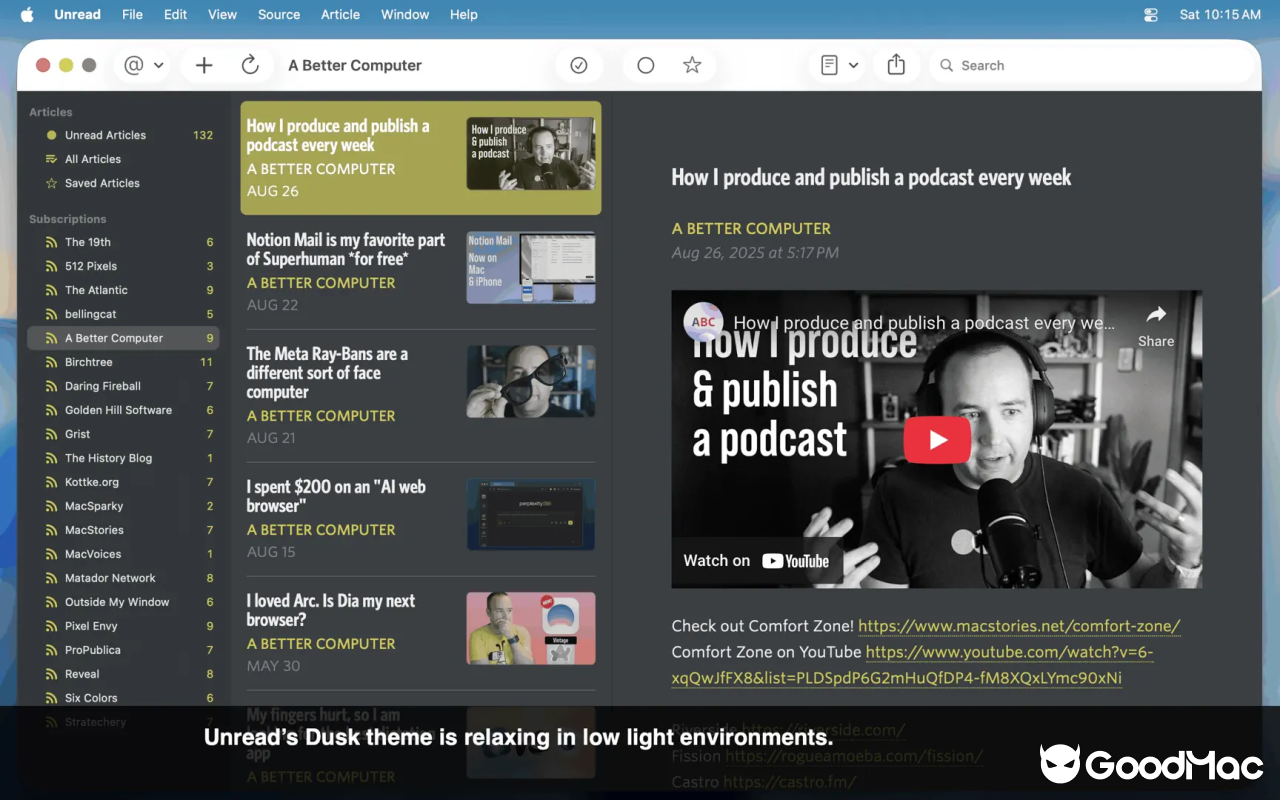Select the 'I spent $200 on an AI web browser' article
The width and height of the screenshot is (1280, 800).
421,519
